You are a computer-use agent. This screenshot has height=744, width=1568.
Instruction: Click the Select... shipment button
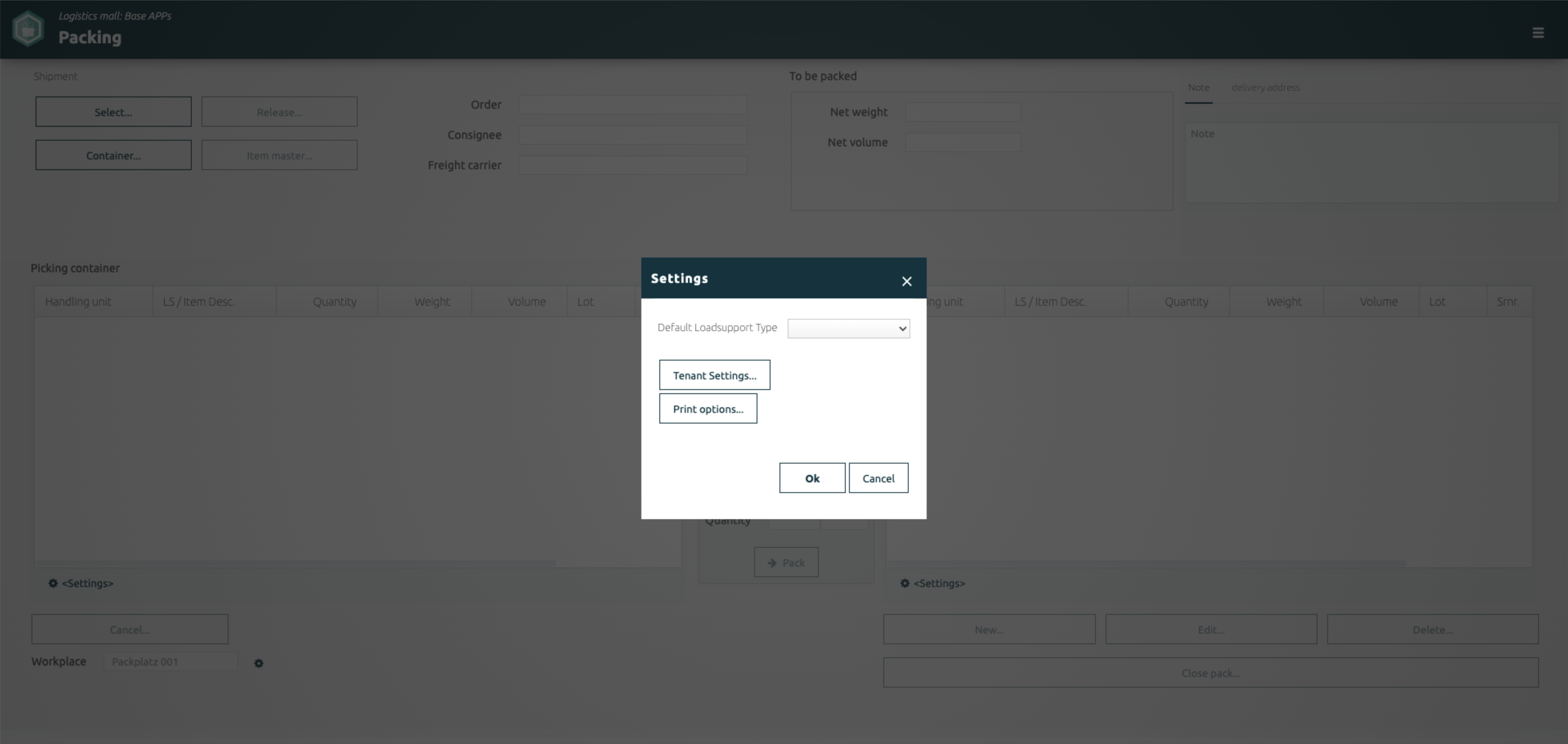pos(113,112)
